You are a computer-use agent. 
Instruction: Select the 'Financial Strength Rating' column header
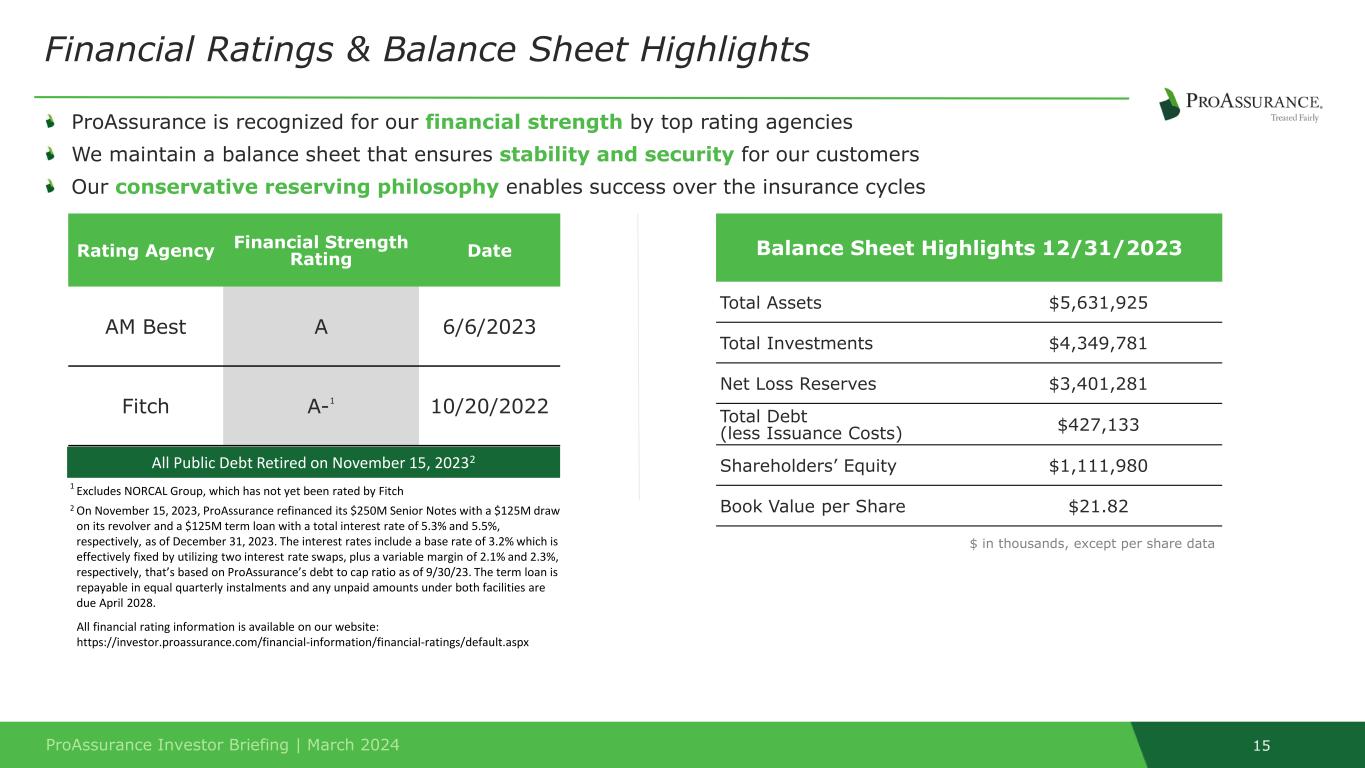[320, 251]
